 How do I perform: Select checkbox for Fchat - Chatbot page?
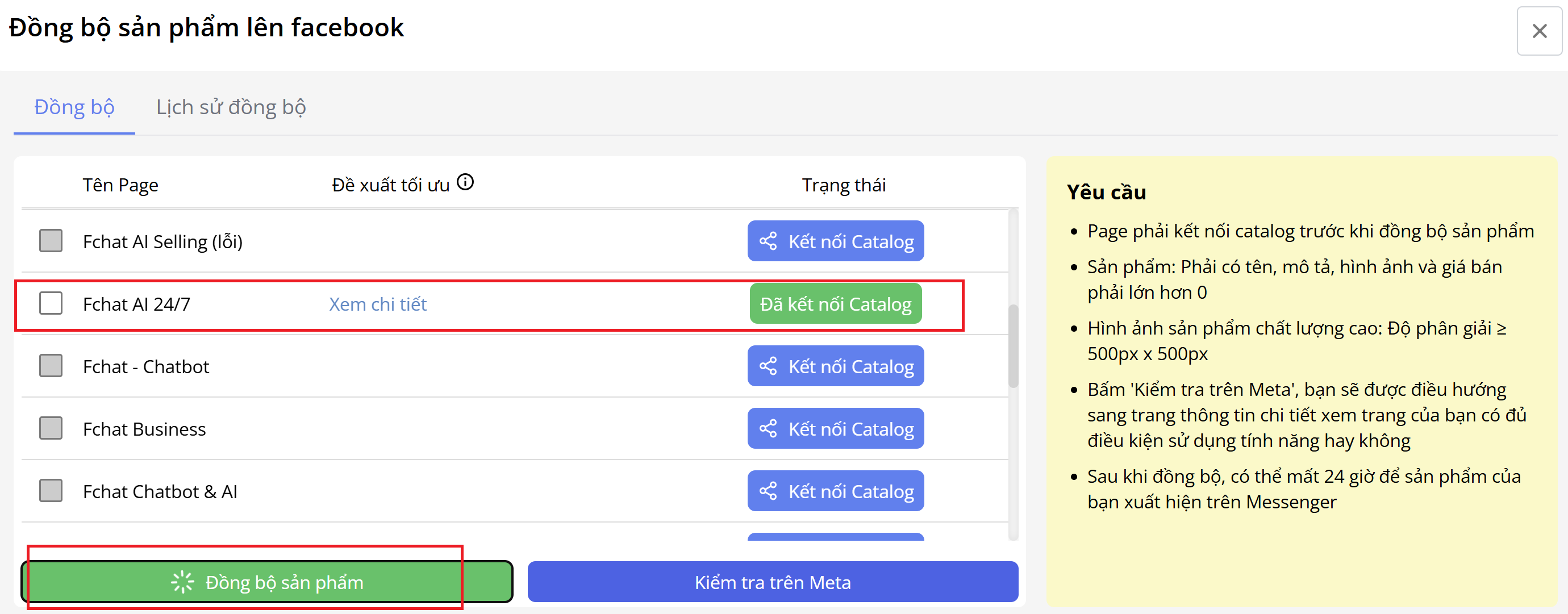(x=51, y=366)
